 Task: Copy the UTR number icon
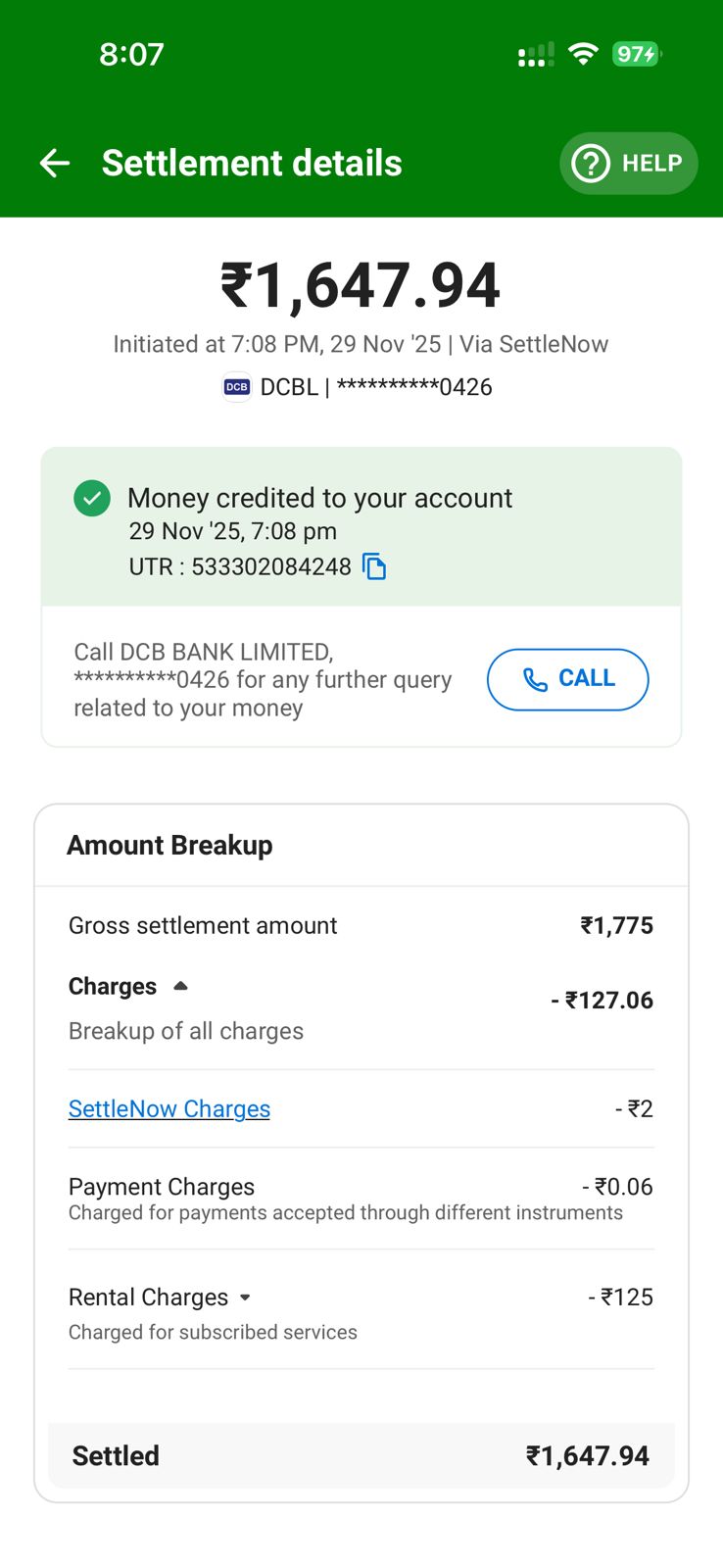point(374,566)
